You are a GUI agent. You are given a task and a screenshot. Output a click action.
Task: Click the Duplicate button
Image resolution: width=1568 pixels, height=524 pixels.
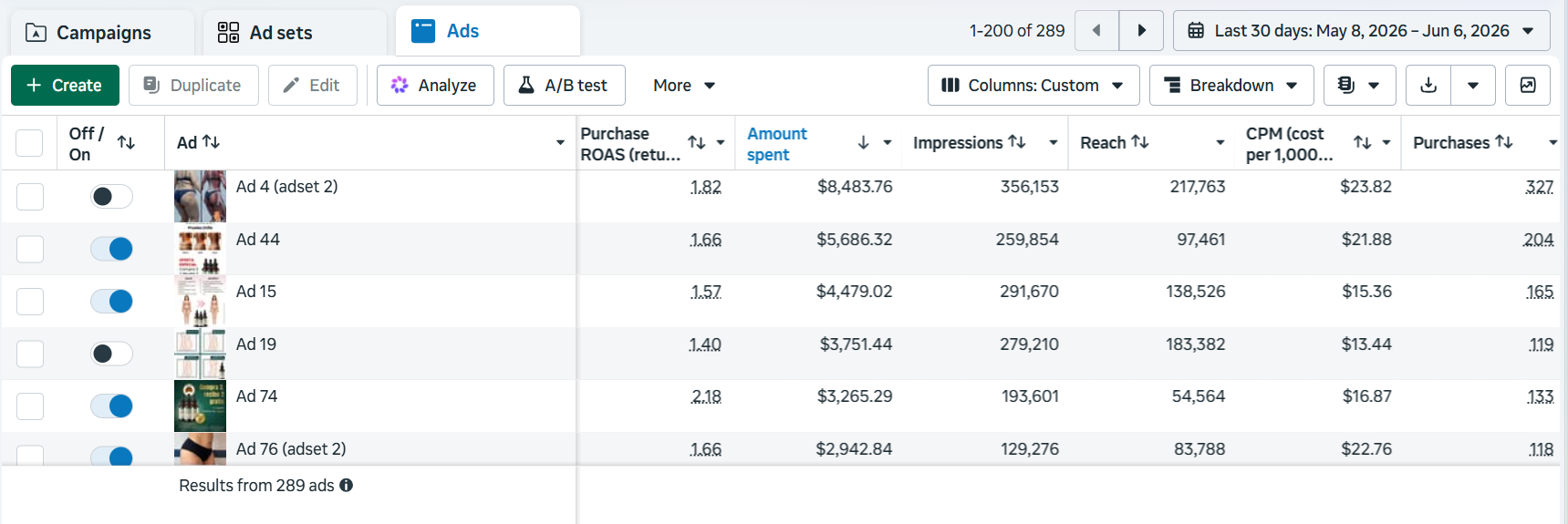click(193, 86)
